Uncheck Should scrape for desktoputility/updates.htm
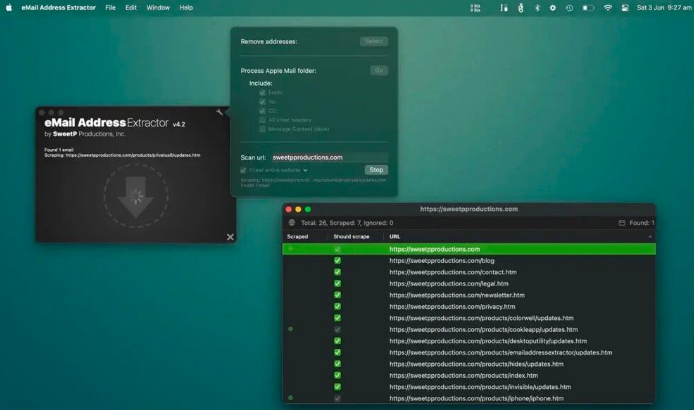The width and height of the screenshot is (694, 410). pyautogui.click(x=337, y=341)
